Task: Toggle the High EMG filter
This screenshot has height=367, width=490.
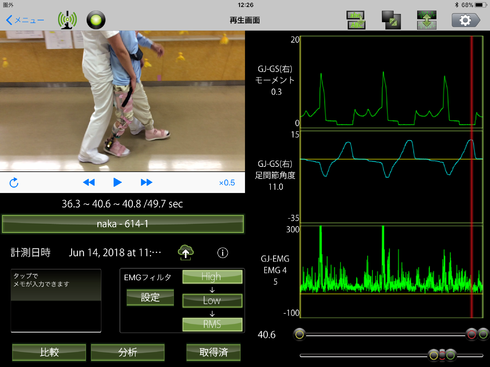Action: 212,277
